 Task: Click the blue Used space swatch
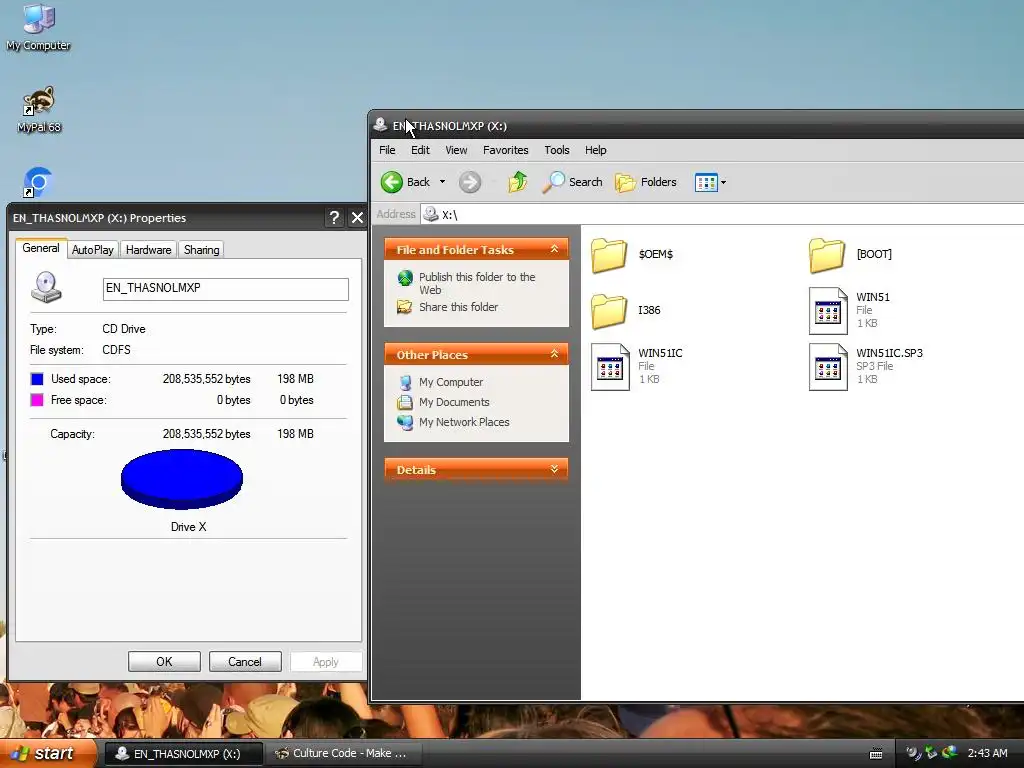(37, 379)
